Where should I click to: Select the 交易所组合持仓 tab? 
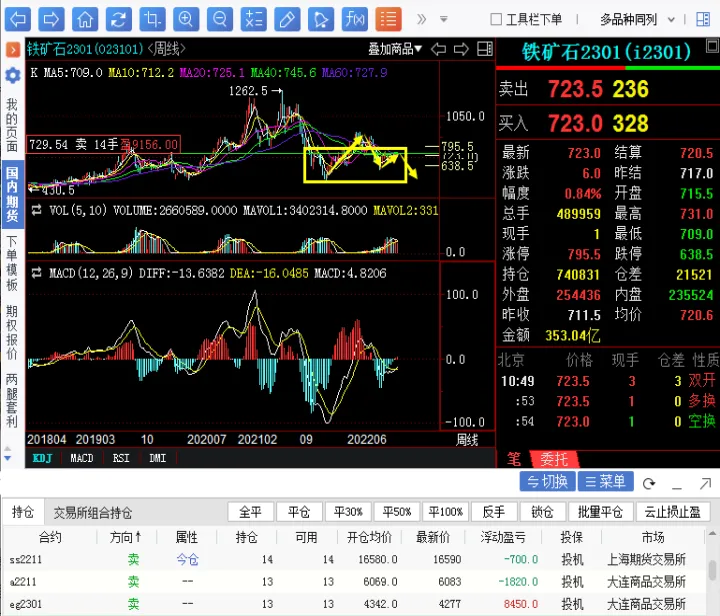(93, 512)
